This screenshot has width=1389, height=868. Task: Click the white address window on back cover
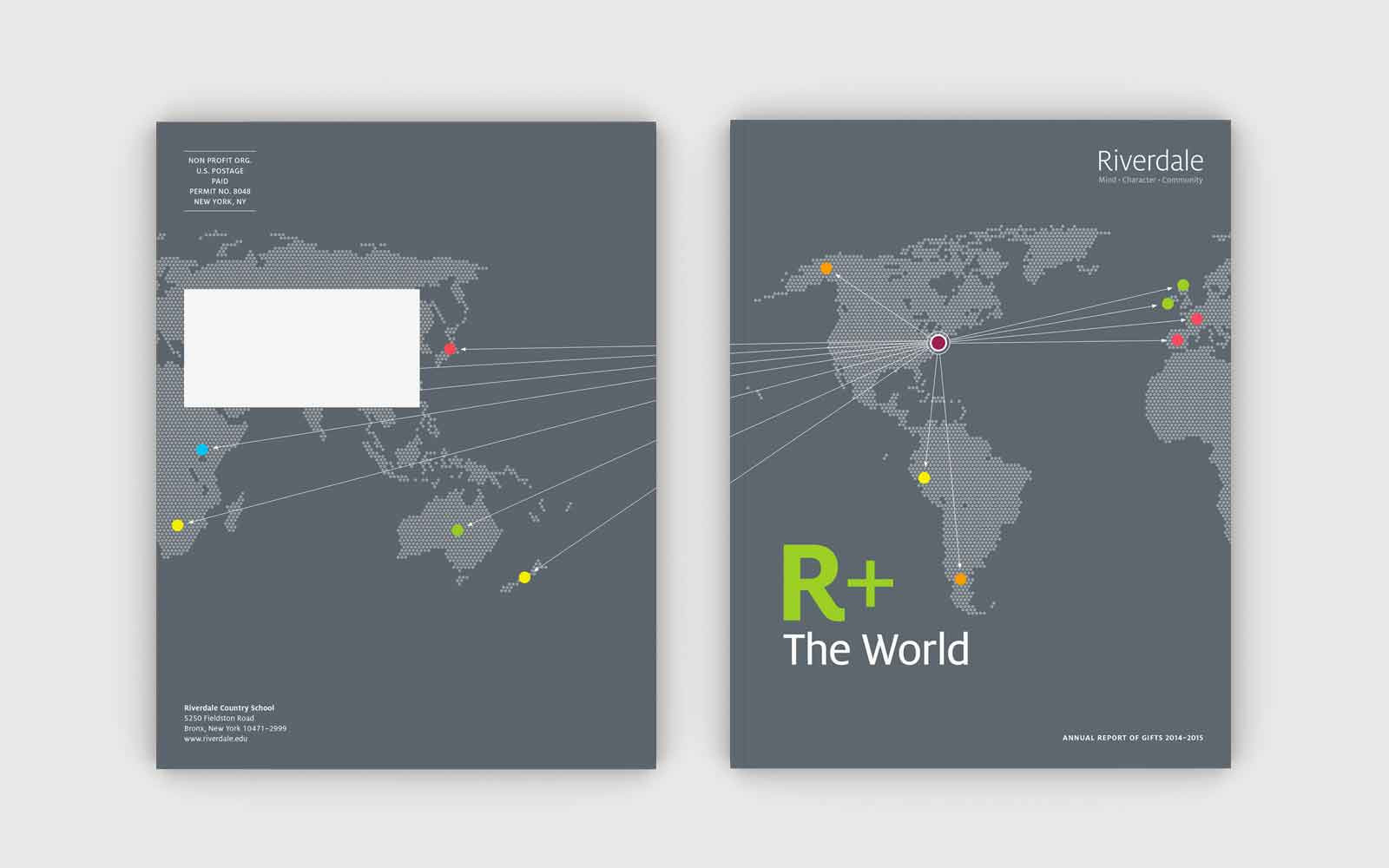point(302,348)
